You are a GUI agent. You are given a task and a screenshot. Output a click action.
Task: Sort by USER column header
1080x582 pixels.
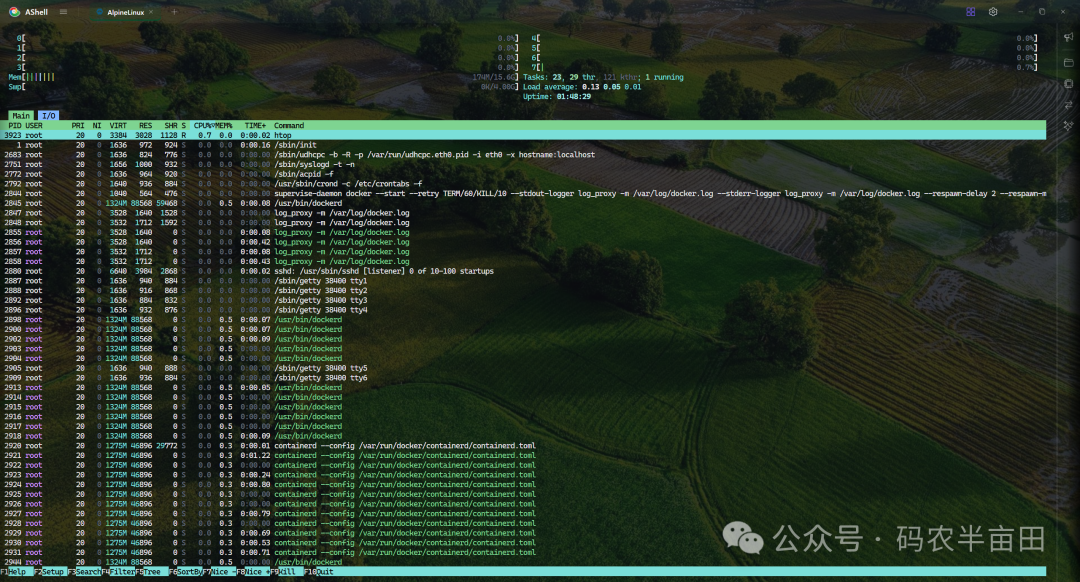pyautogui.click(x=34, y=125)
